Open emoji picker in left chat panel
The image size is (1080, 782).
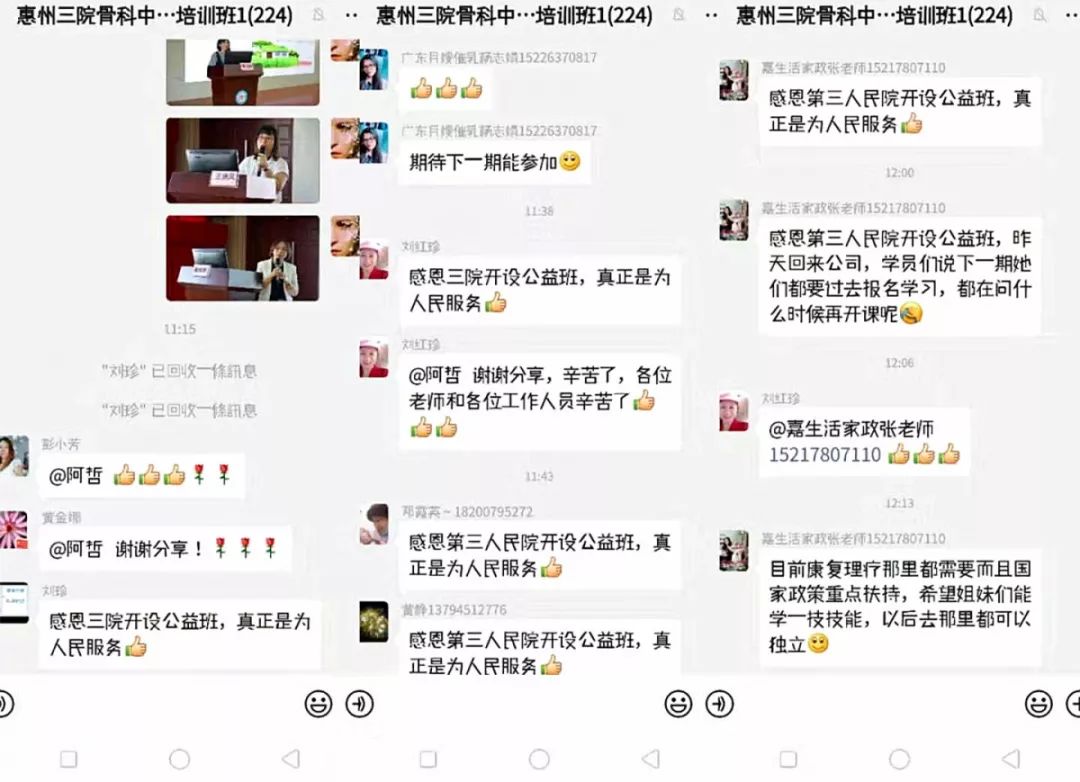coord(318,704)
